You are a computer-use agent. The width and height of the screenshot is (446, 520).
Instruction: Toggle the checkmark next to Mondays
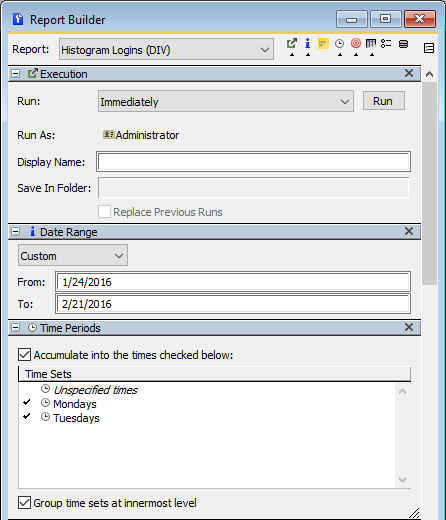click(x=27, y=402)
